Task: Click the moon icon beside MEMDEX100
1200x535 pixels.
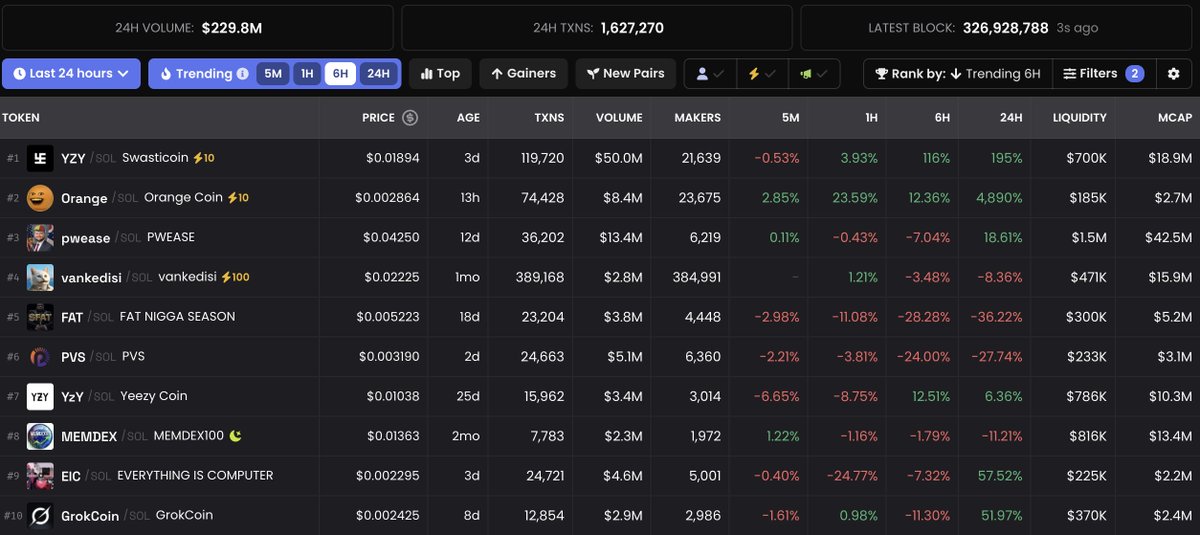Action: coord(235,436)
